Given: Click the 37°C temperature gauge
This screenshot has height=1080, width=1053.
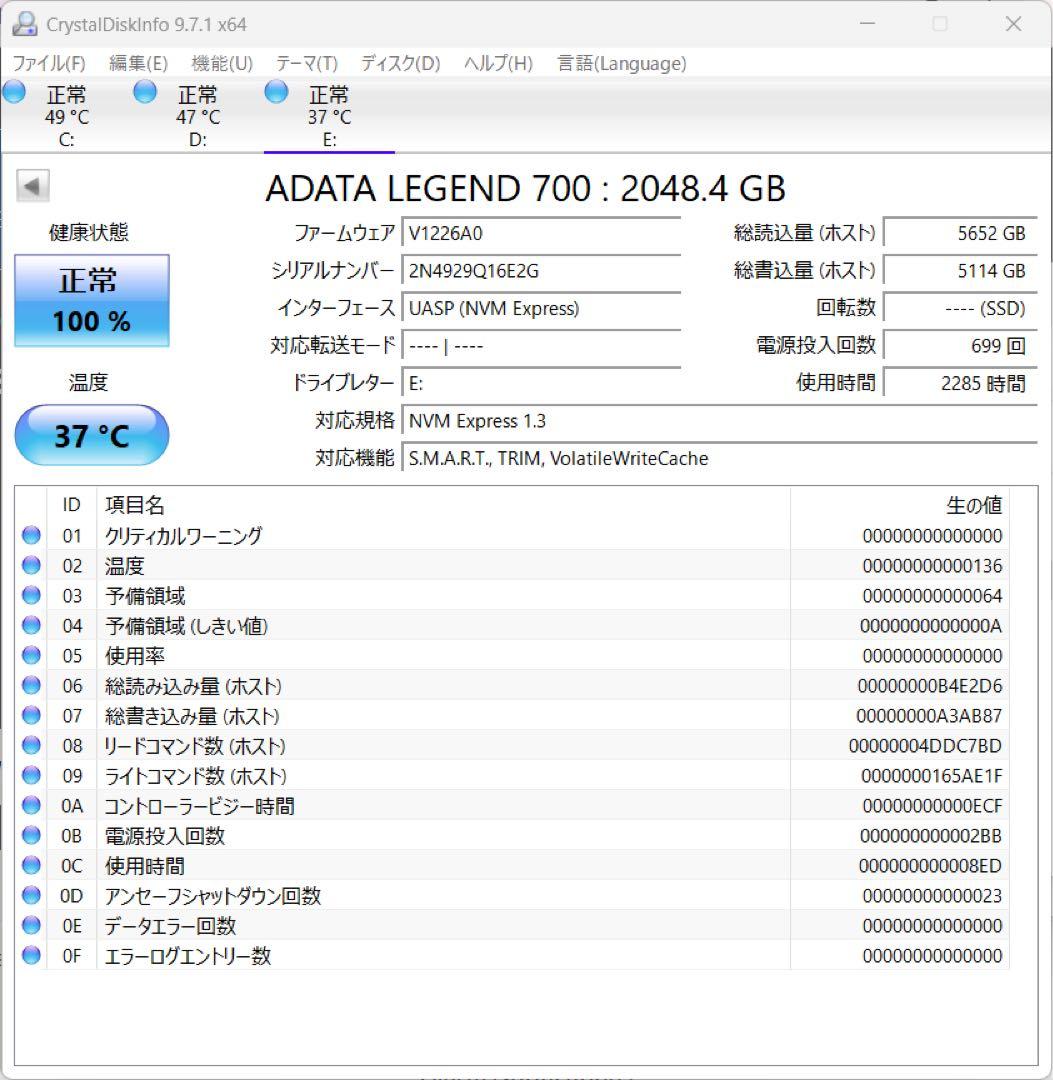Looking at the screenshot, I should 91,434.
